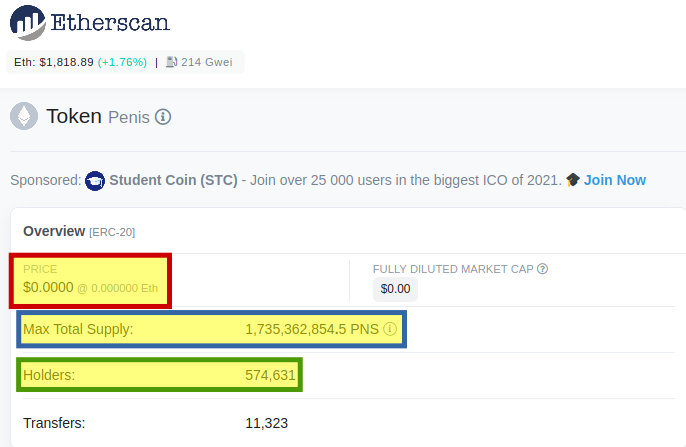Click the Fully Diluted Market Cap help icon
Screen dimensions: 686x447
tap(542, 269)
